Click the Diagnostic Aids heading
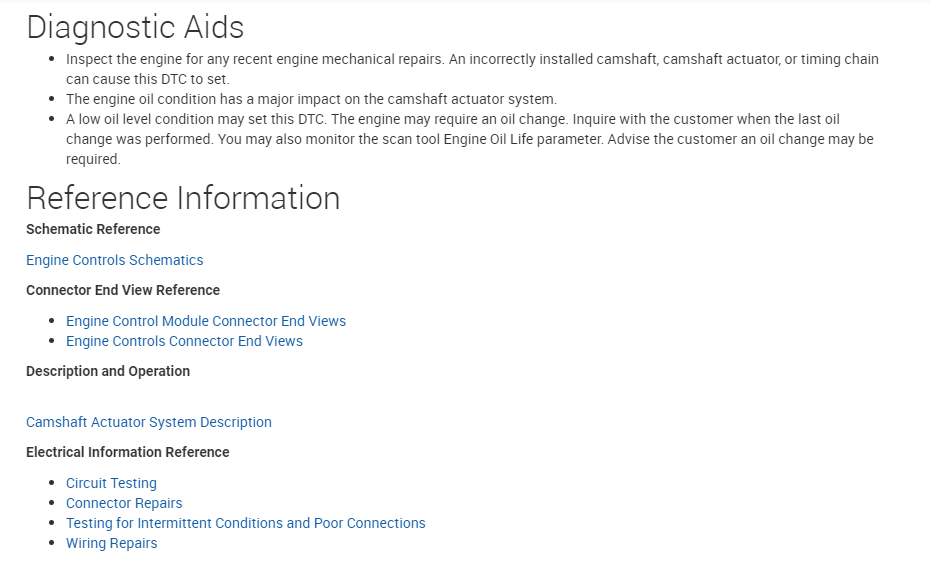 click(x=135, y=27)
